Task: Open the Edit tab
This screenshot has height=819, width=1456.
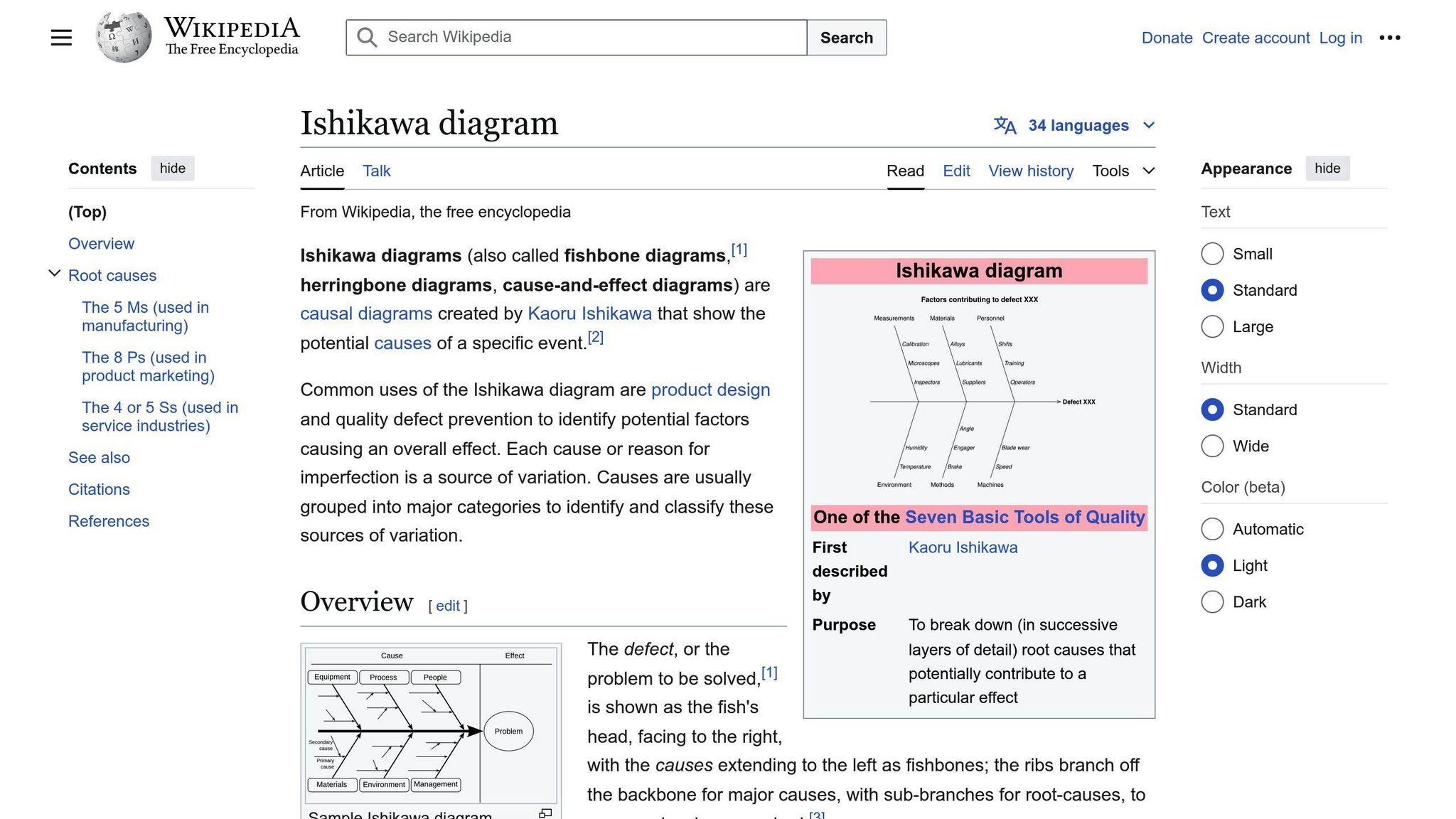Action: (956, 171)
